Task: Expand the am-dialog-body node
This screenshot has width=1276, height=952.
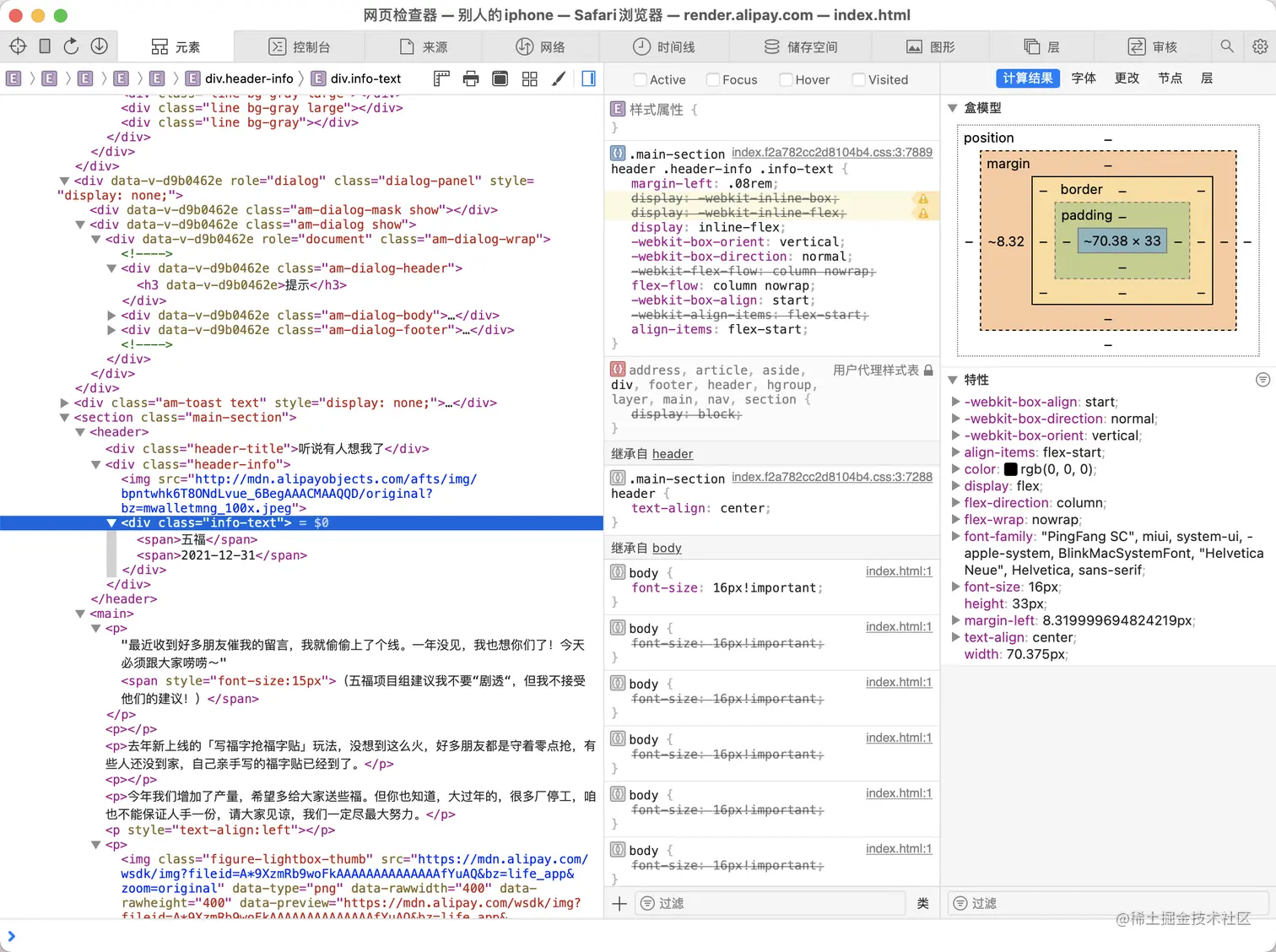Action: tap(111, 315)
